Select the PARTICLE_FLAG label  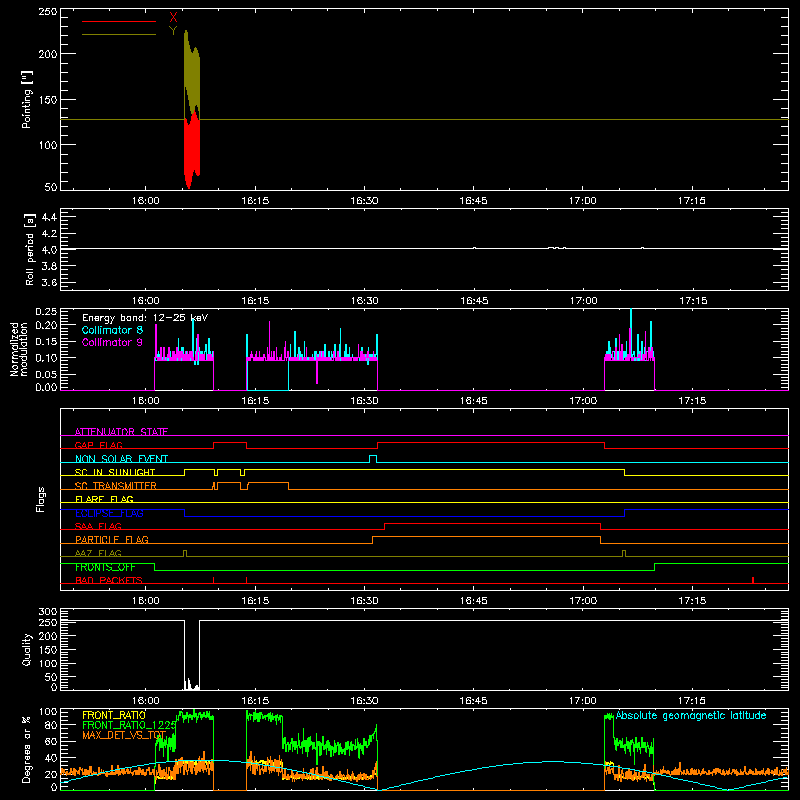(112, 539)
